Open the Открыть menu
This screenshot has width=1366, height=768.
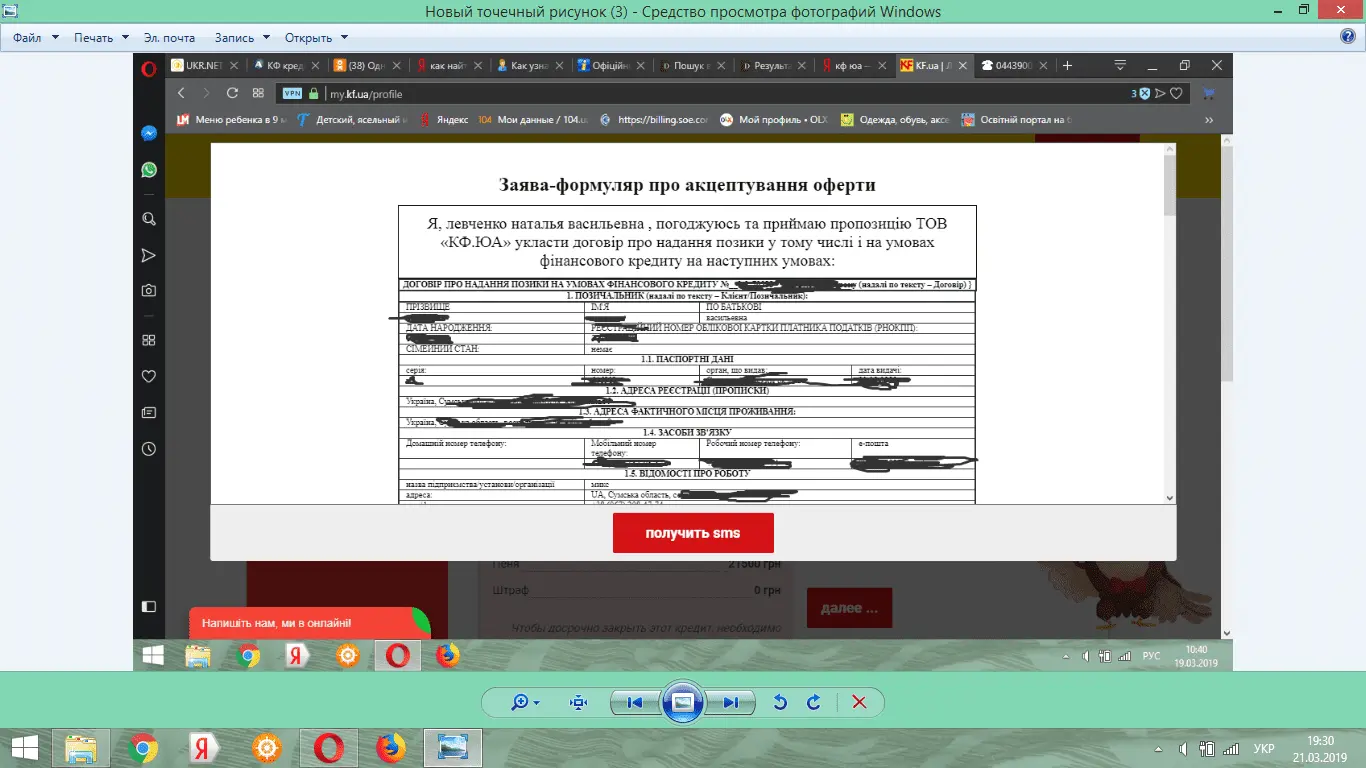point(316,38)
